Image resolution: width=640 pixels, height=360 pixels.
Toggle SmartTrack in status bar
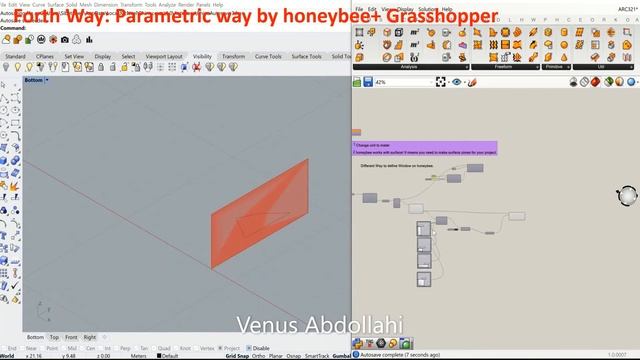point(317,356)
